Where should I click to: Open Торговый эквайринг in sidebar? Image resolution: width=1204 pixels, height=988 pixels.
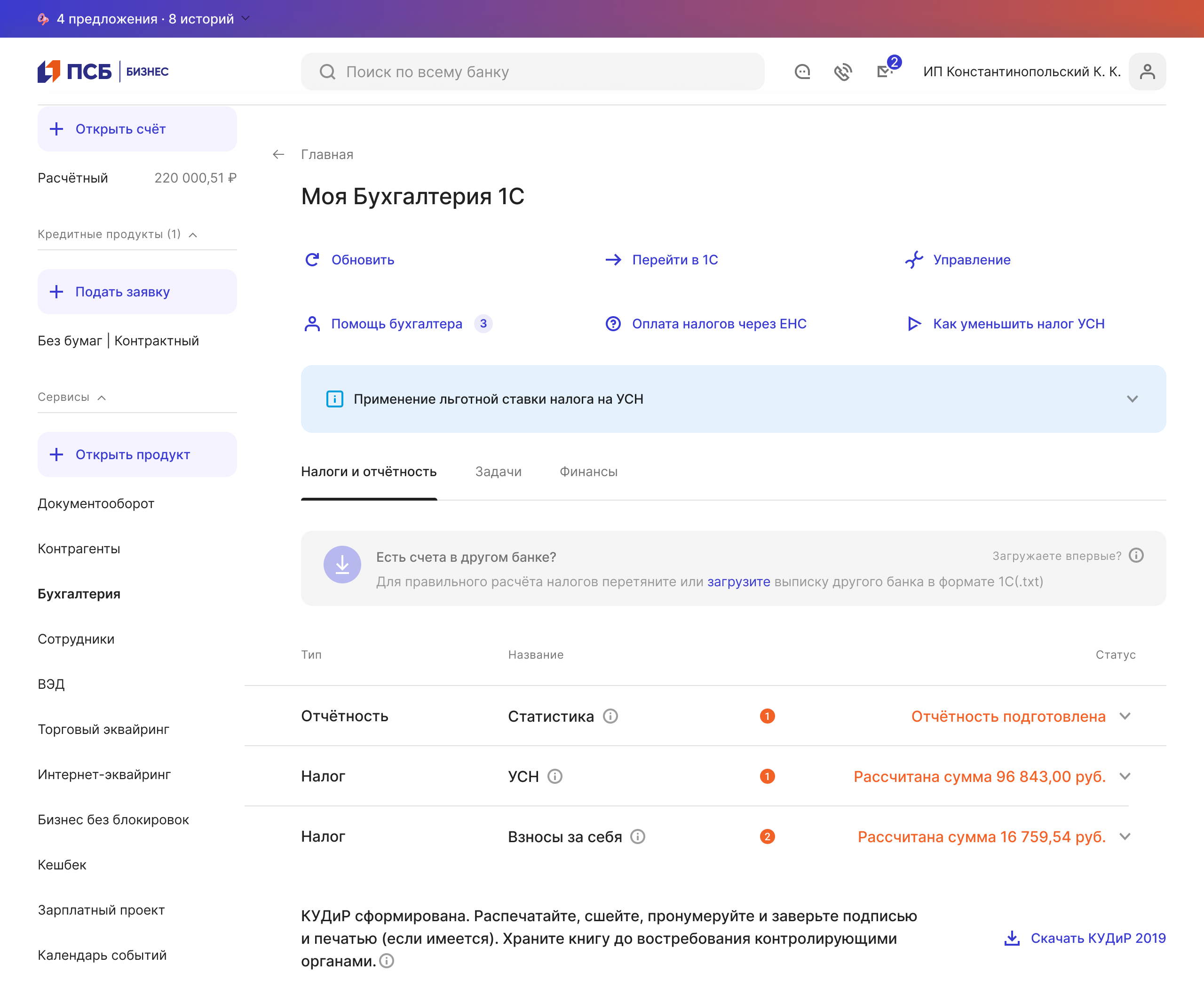(x=103, y=729)
